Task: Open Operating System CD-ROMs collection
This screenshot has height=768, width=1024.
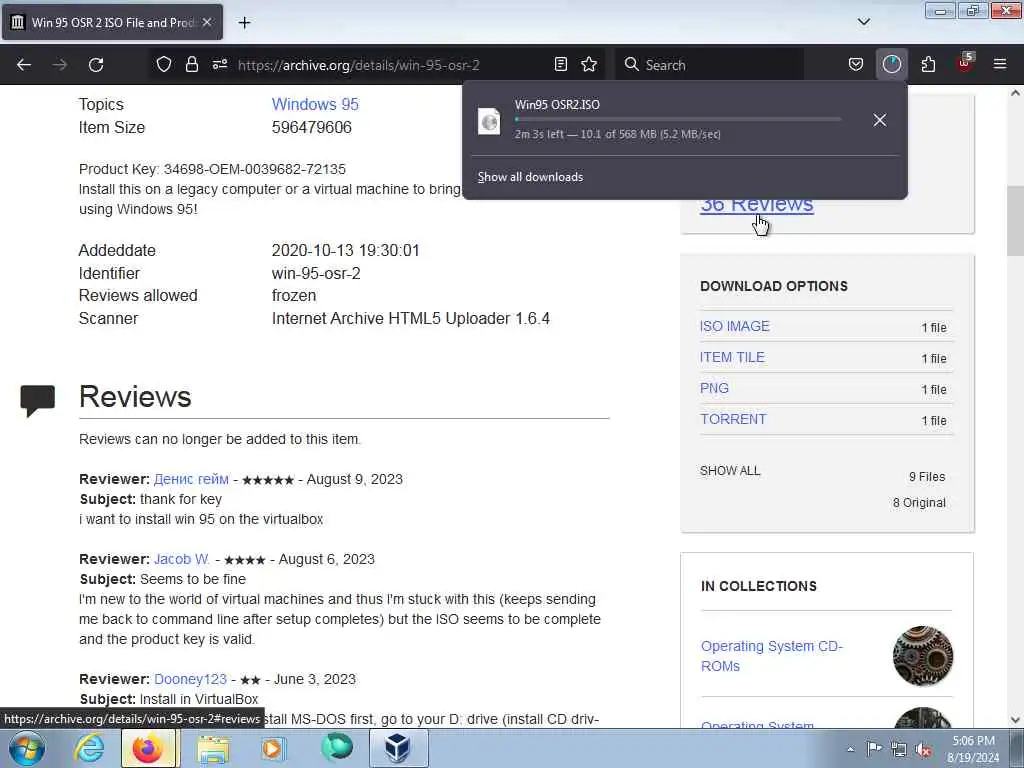Action: pos(772,656)
